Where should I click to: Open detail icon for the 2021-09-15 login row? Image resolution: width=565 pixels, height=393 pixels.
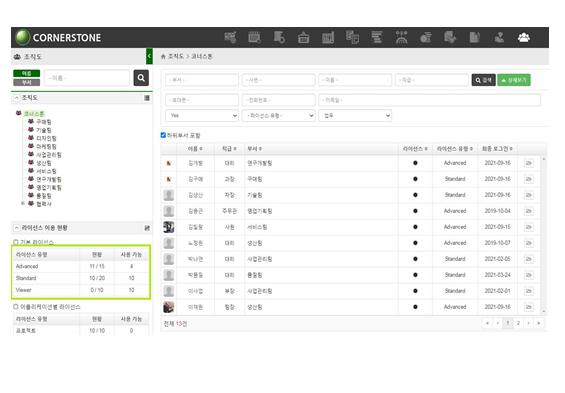click(x=529, y=227)
